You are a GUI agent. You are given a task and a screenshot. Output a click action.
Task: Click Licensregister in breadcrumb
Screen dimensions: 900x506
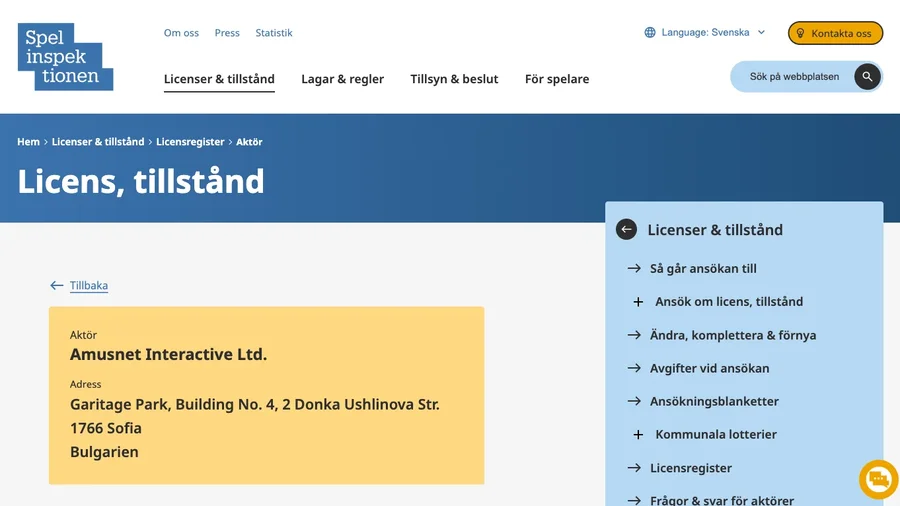[x=190, y=142]
